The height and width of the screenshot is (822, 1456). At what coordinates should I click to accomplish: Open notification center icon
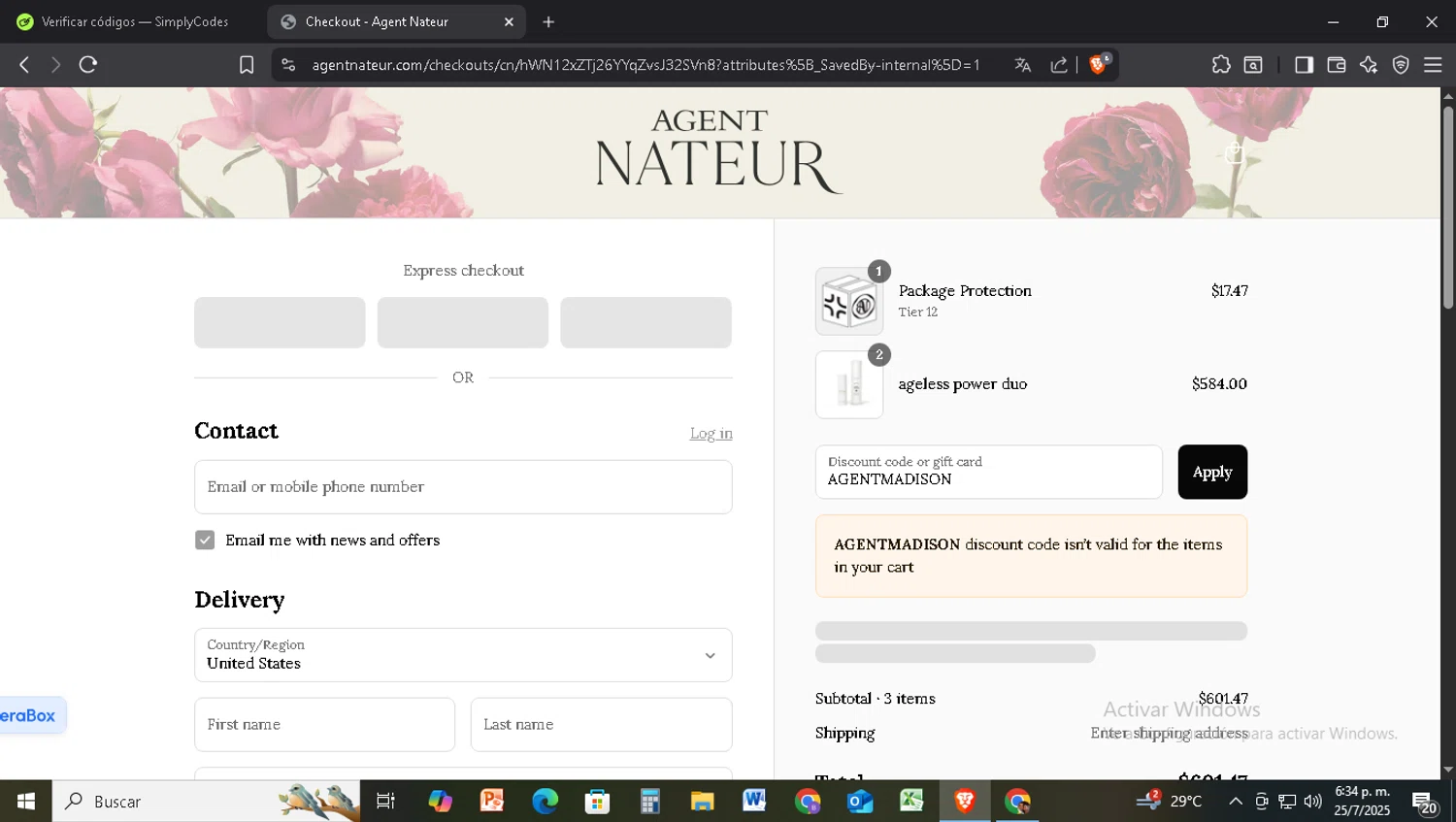[1425, 803]
